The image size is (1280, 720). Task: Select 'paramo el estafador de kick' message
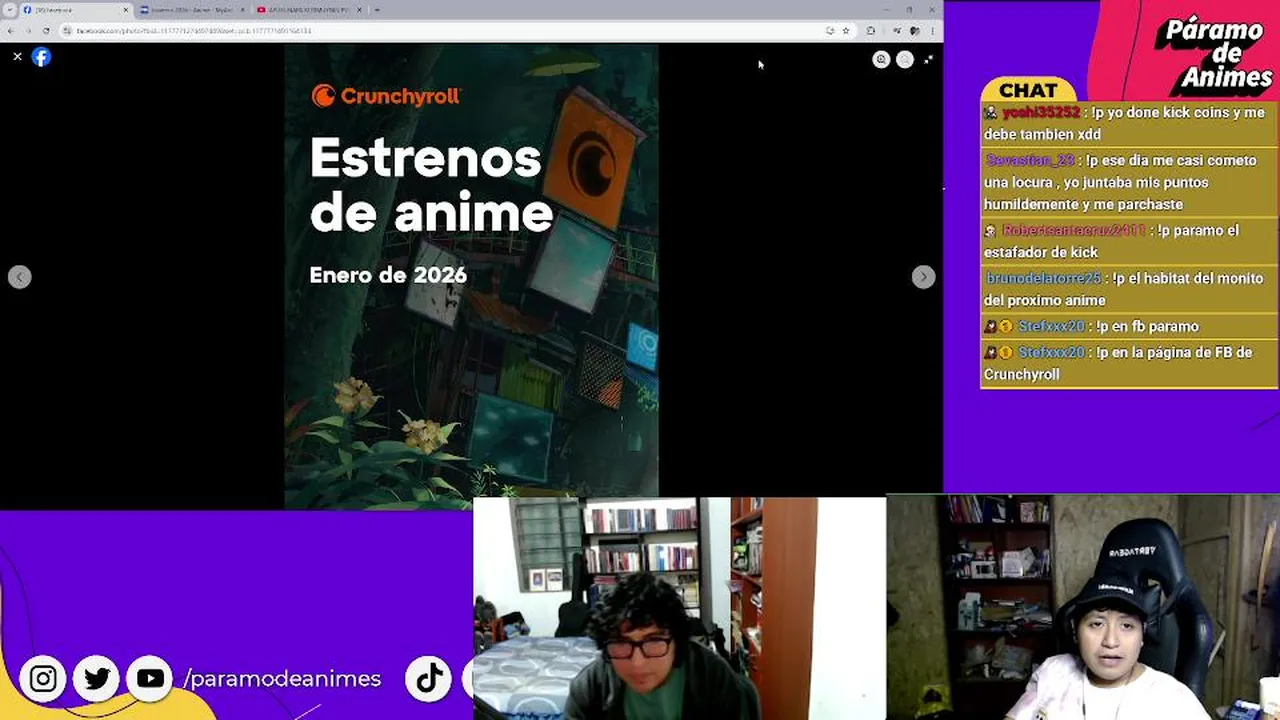tap(1130, 241)
